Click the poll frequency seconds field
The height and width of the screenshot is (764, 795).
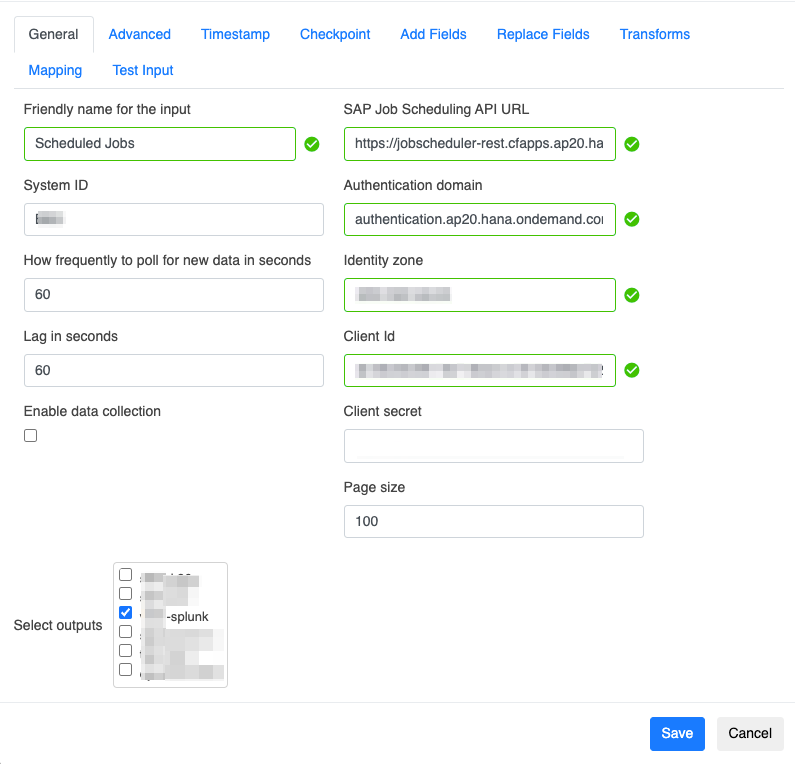tap(173, 295)
